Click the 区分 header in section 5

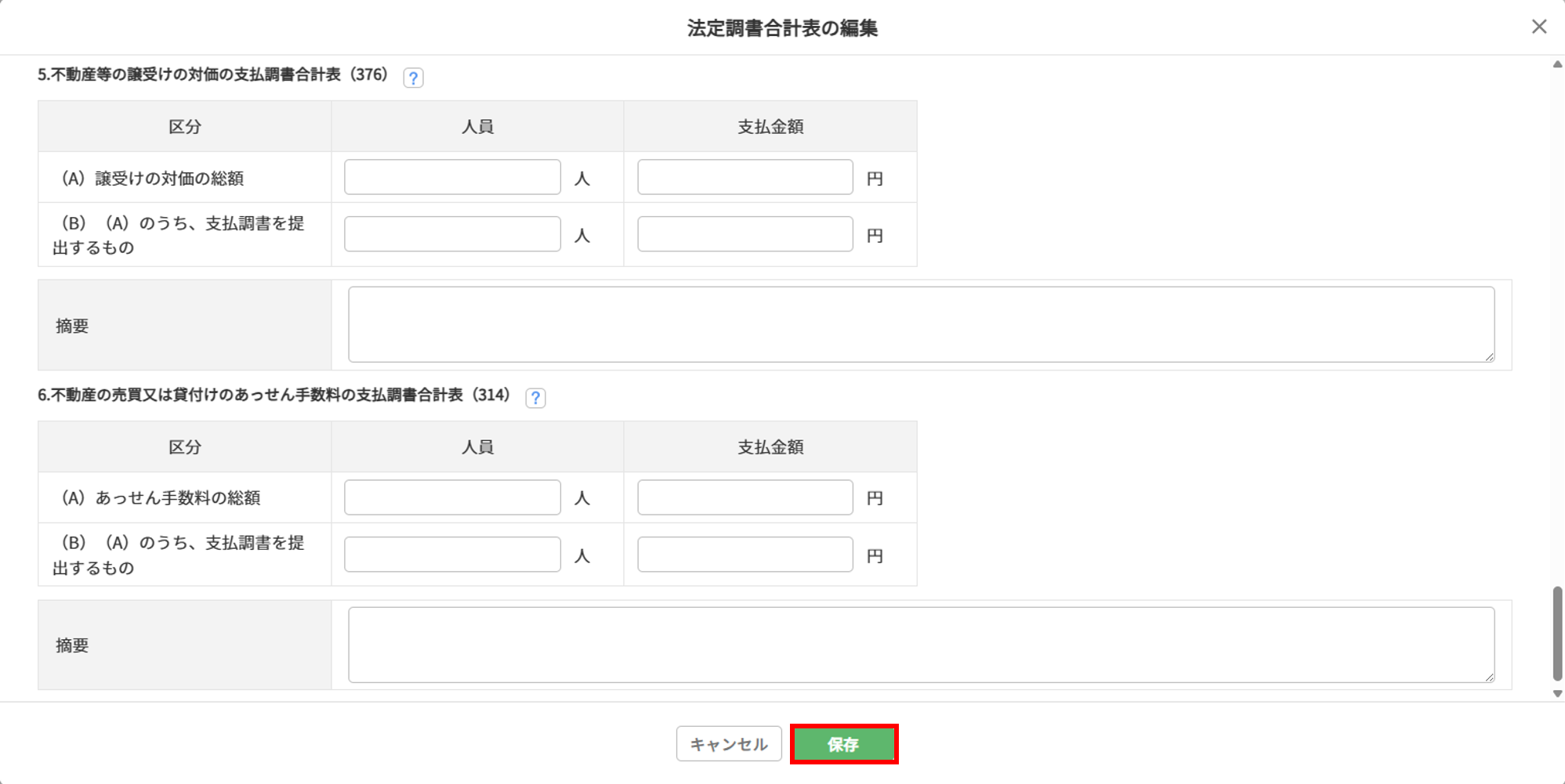click(185, 126)
